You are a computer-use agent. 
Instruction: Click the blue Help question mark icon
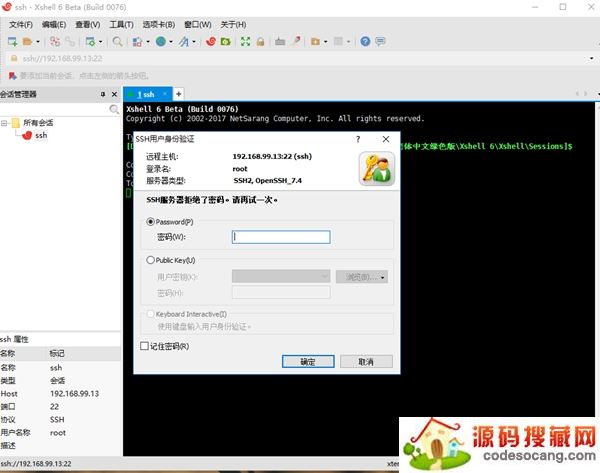(x=365, y=41)
